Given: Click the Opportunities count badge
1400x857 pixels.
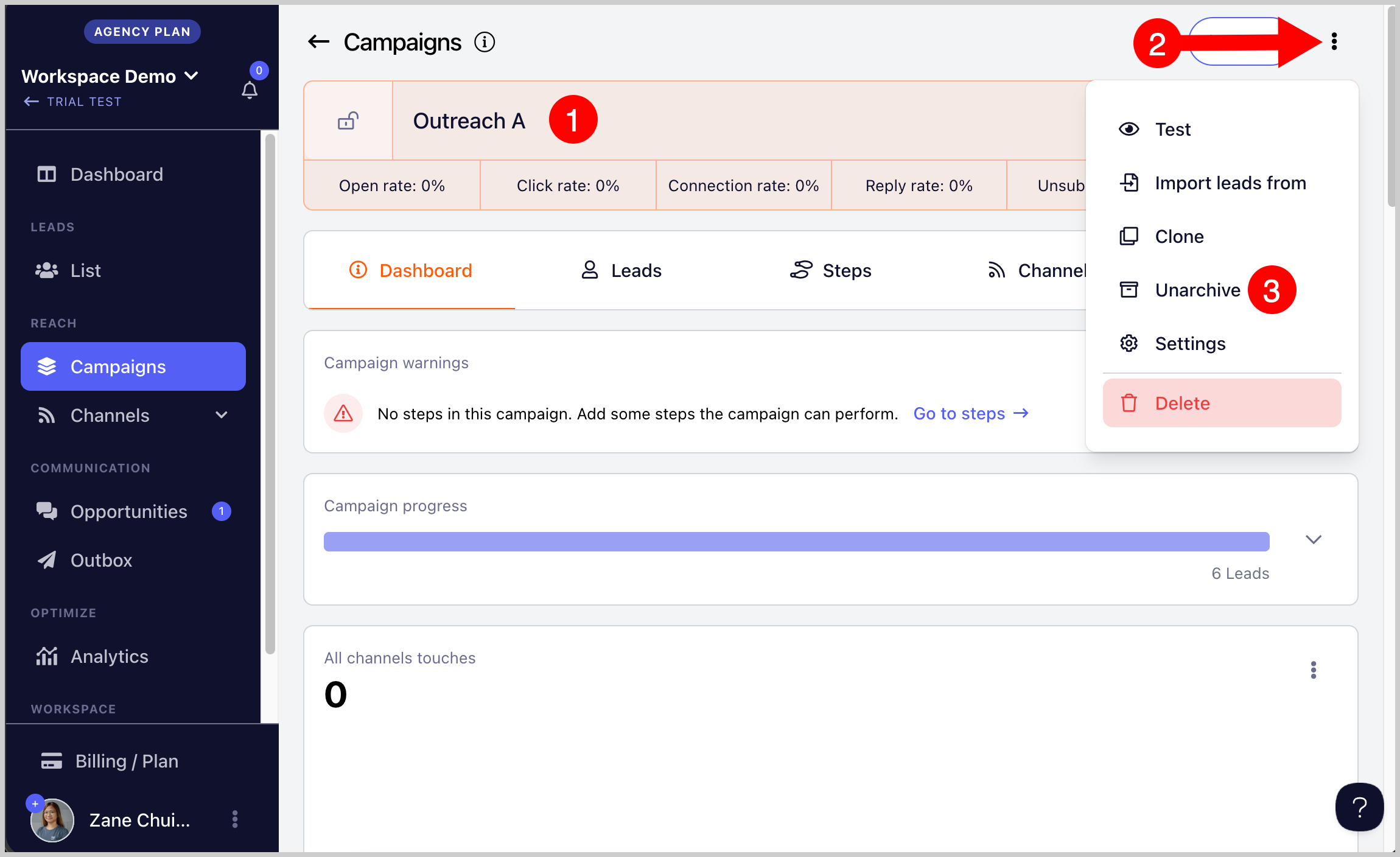Looking at the screenshot, I should [x=222, y=511].
